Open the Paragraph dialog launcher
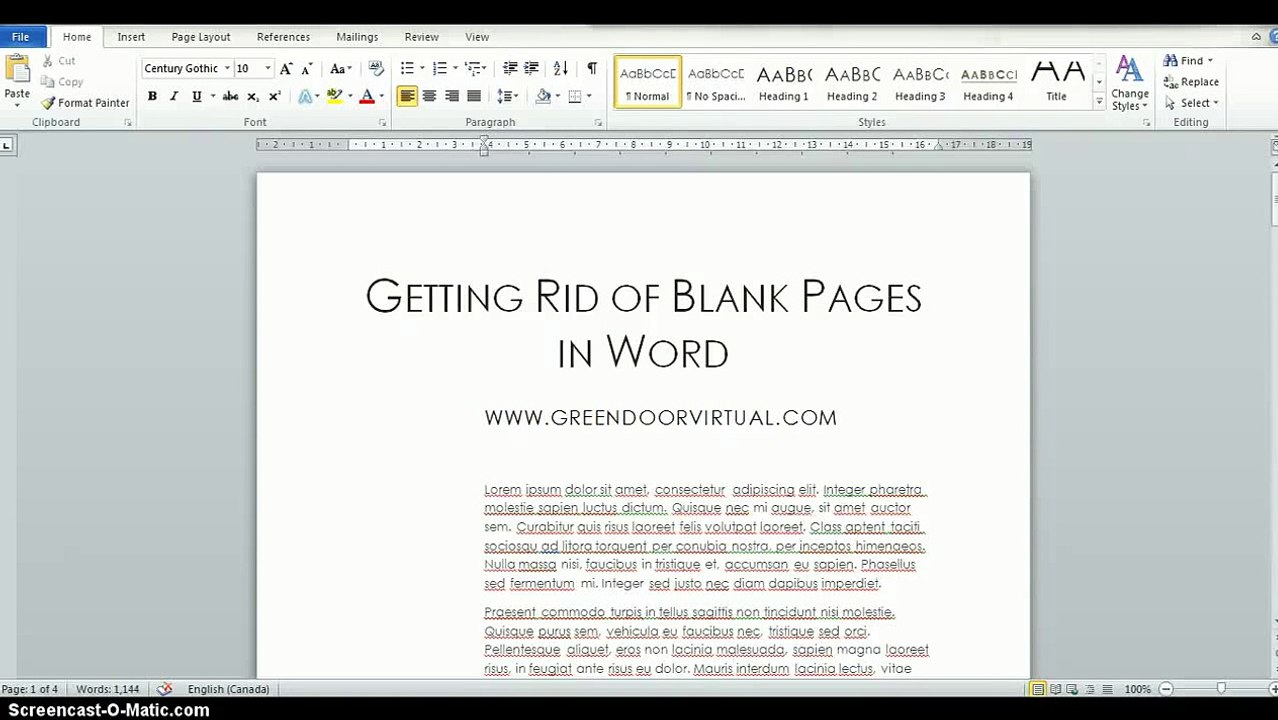The image size is (1278, 720). [598, 123]
